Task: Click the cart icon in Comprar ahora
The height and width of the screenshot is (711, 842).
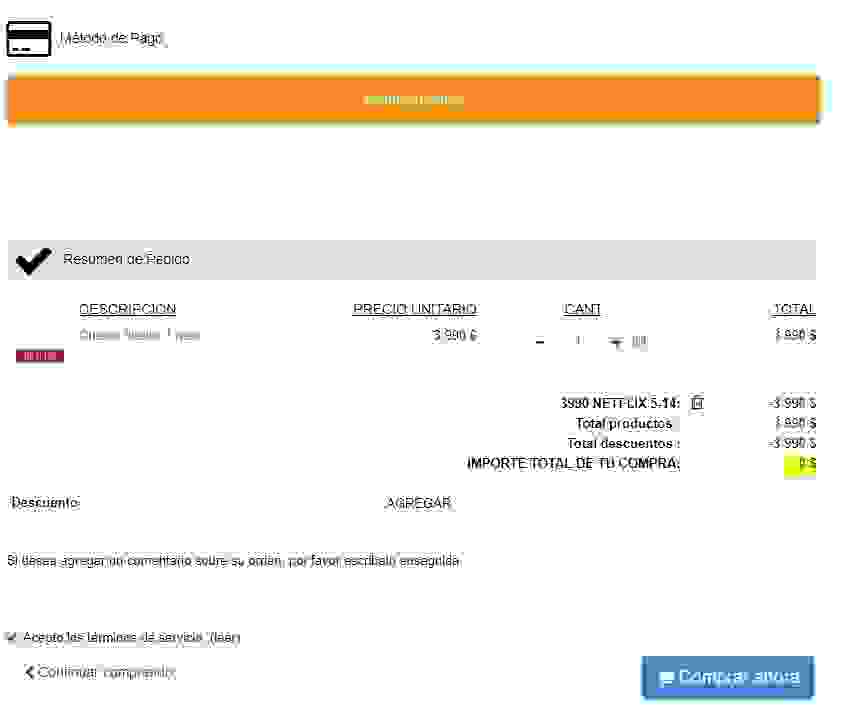Action: (x=666, y=679)
